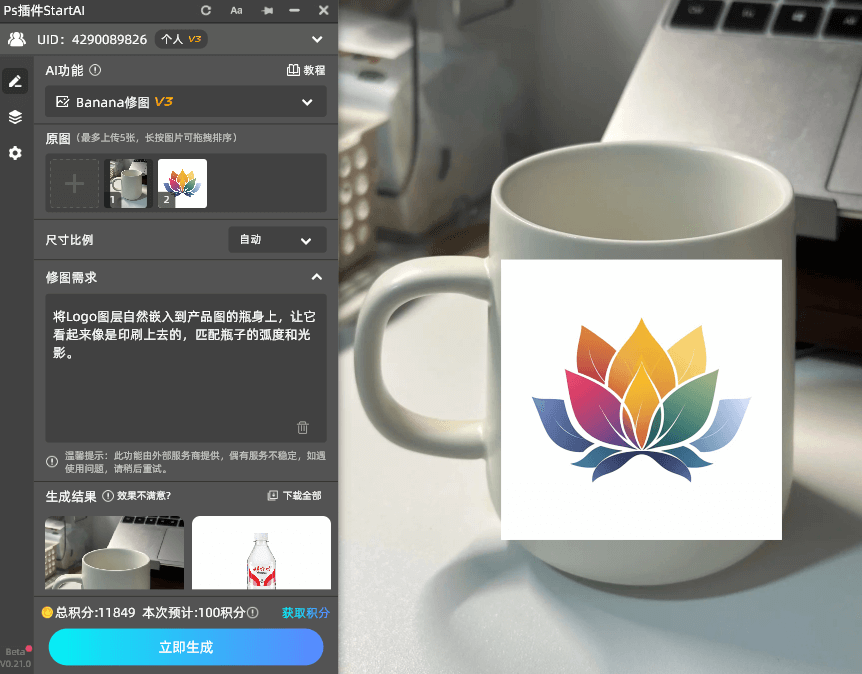Open the settings gear in left sidebar
This screenshot has height=674, width=862.
14,153
